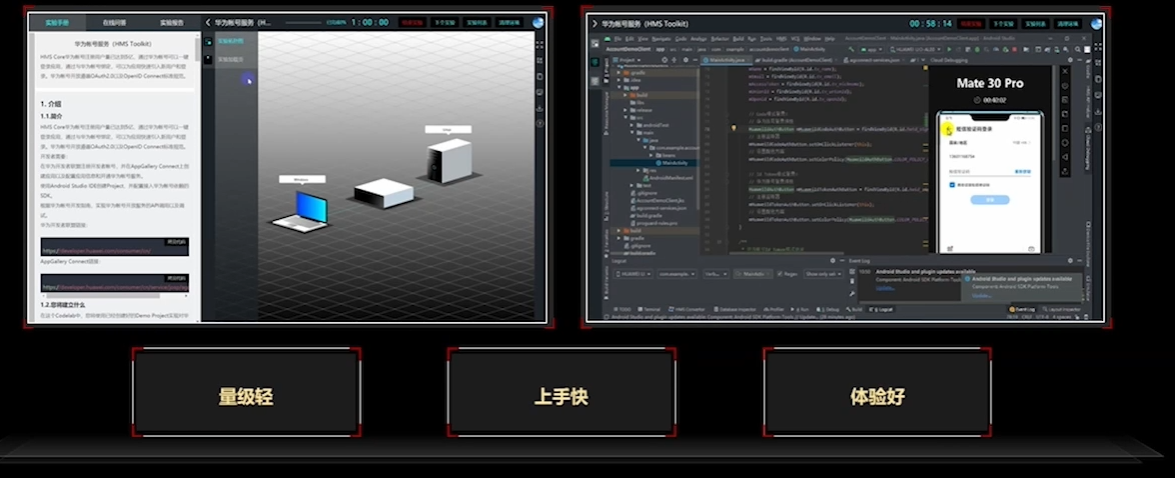Open the HMS Convertor tool window tab

(687, 309)
